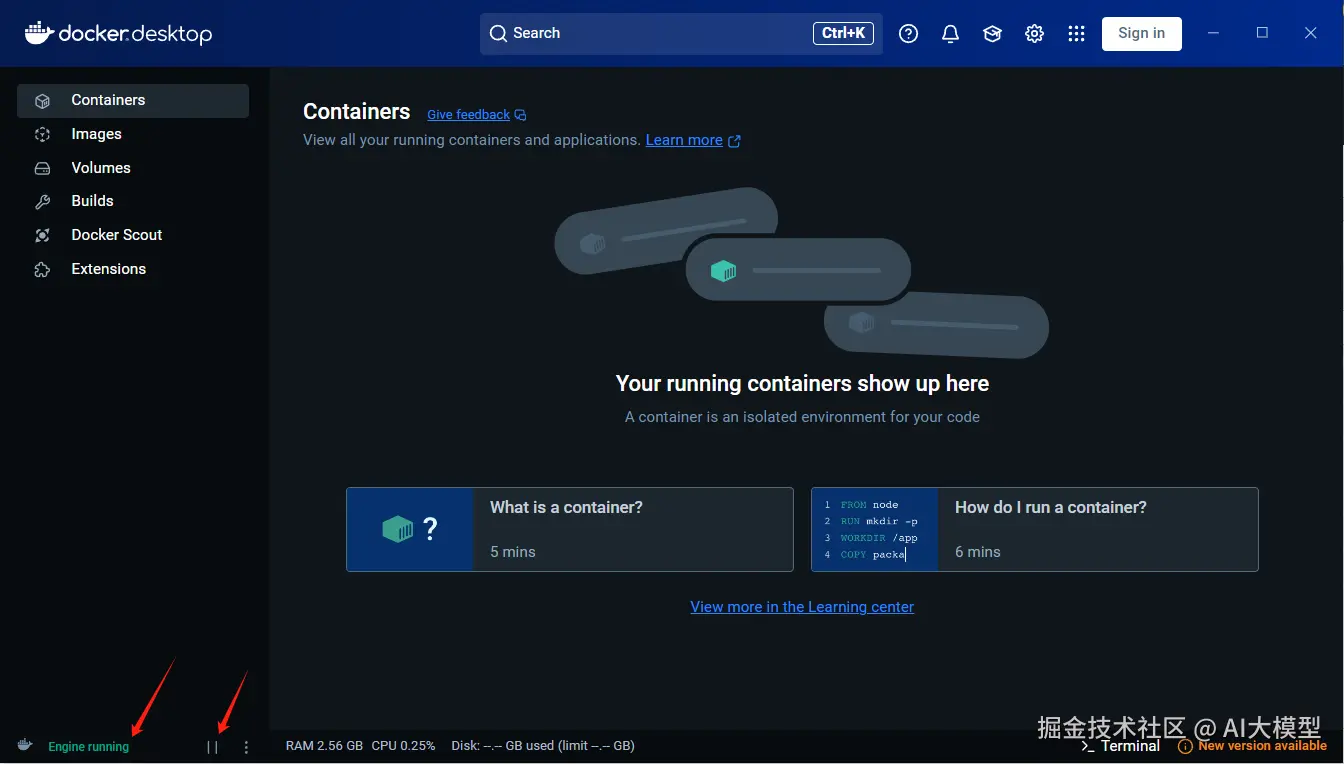Viewport: 1344px width, 764px height.
Task: Click the Extensions puzzle icon in sidebar
Action: [x=42, y=269]
